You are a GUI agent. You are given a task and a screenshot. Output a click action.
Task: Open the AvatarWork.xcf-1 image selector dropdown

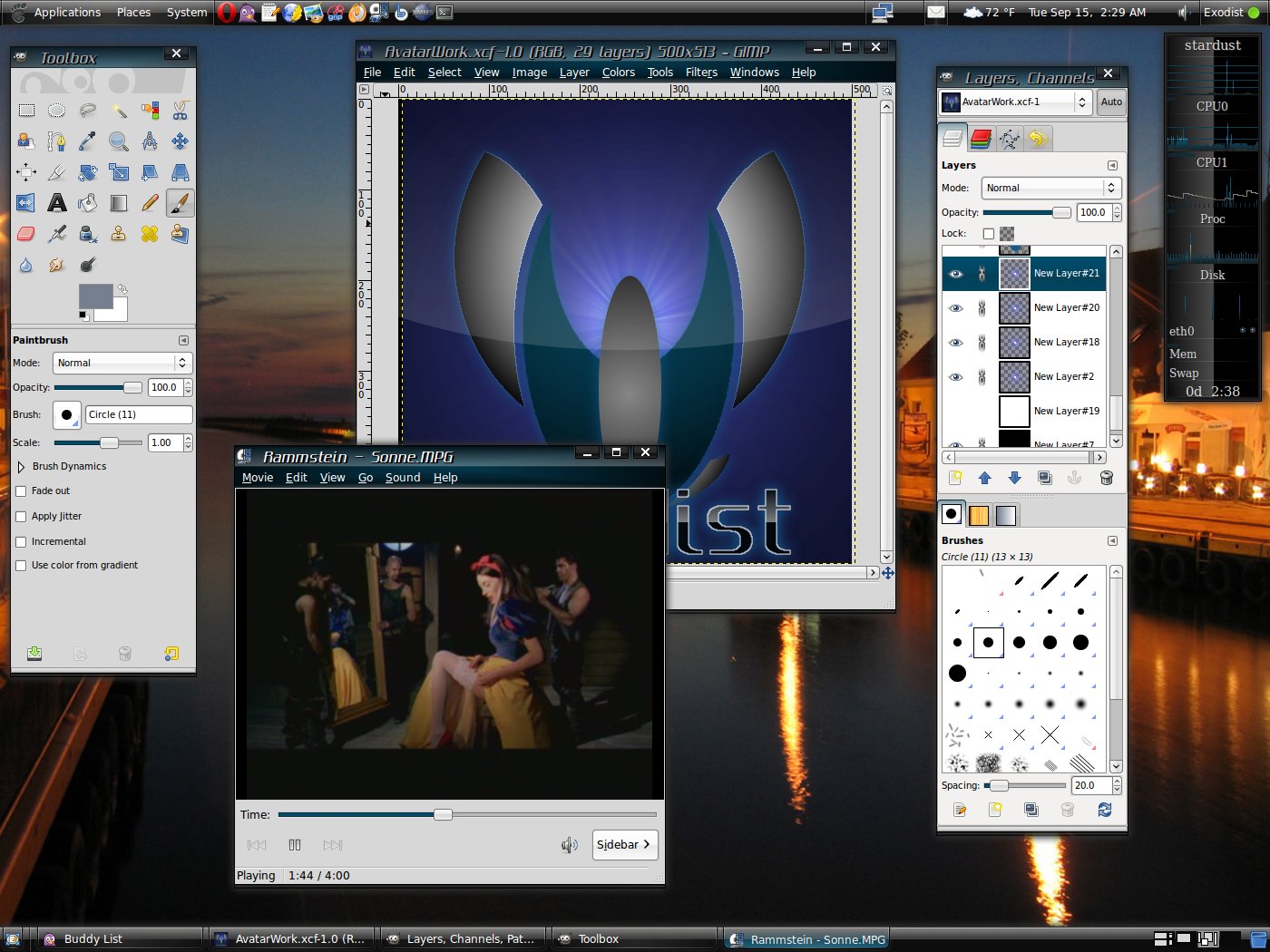tap(1014, 102)
